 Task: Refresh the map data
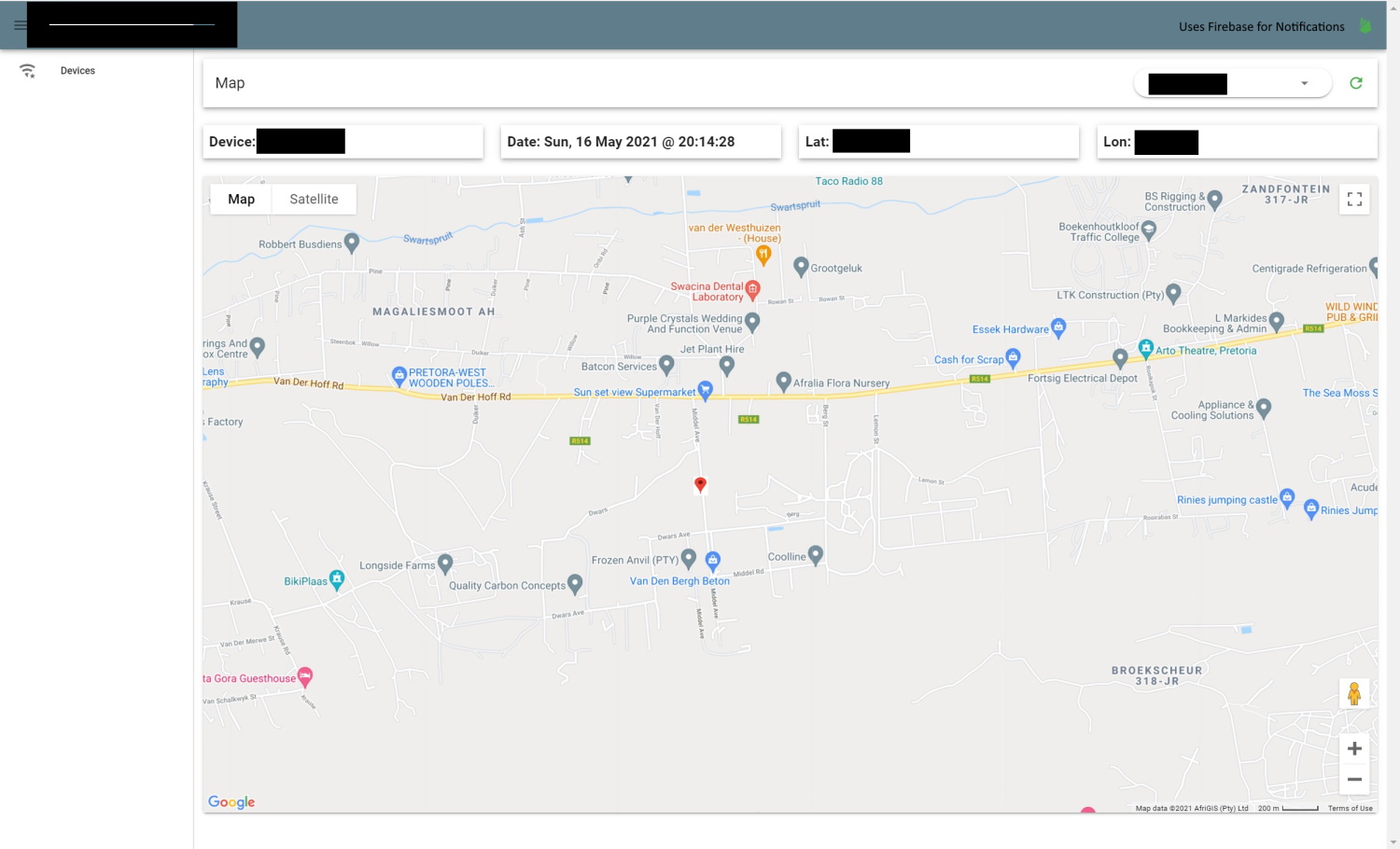click(x=1356, y=83)
